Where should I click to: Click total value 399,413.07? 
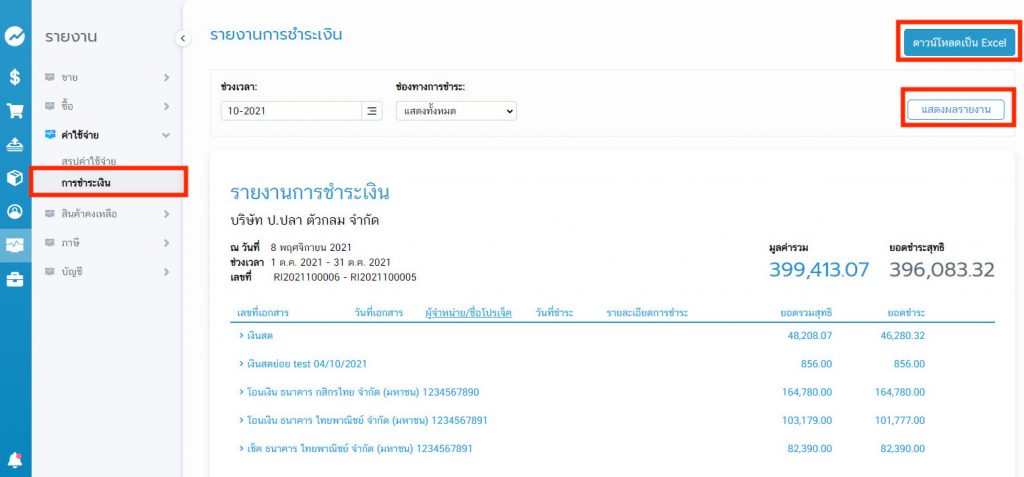[x=819, y=269]
